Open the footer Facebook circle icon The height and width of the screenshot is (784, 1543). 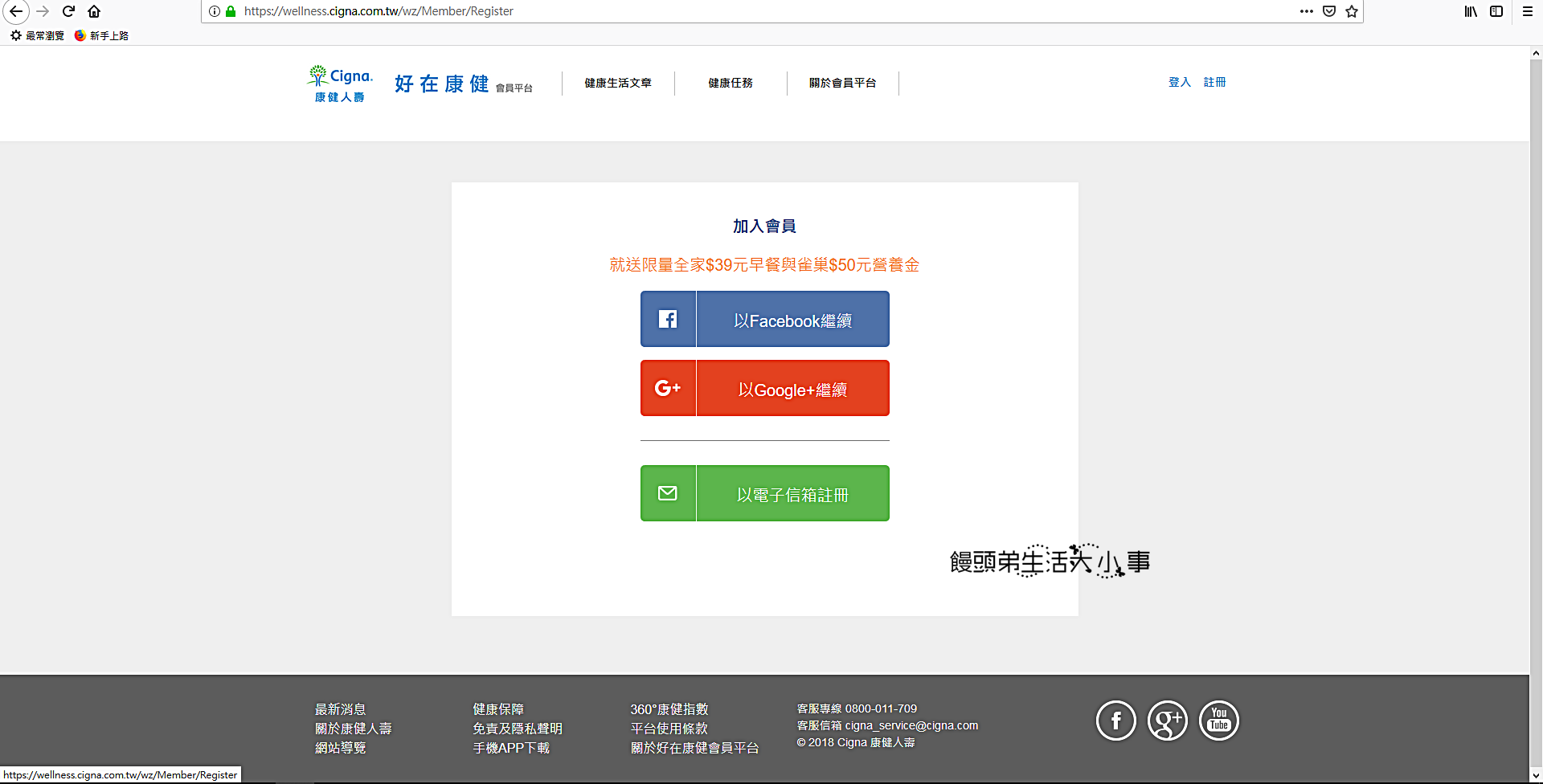pos(1116,721)
